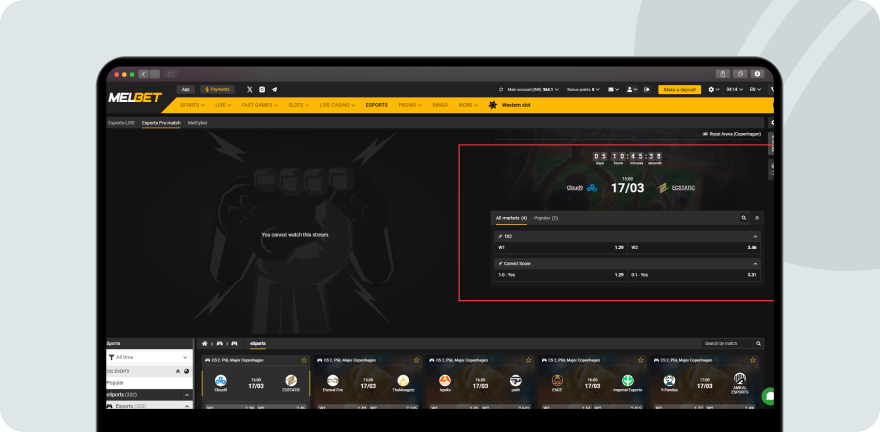
Task: Favorite the Apeks match card star
Action: [x=528, y=360]
